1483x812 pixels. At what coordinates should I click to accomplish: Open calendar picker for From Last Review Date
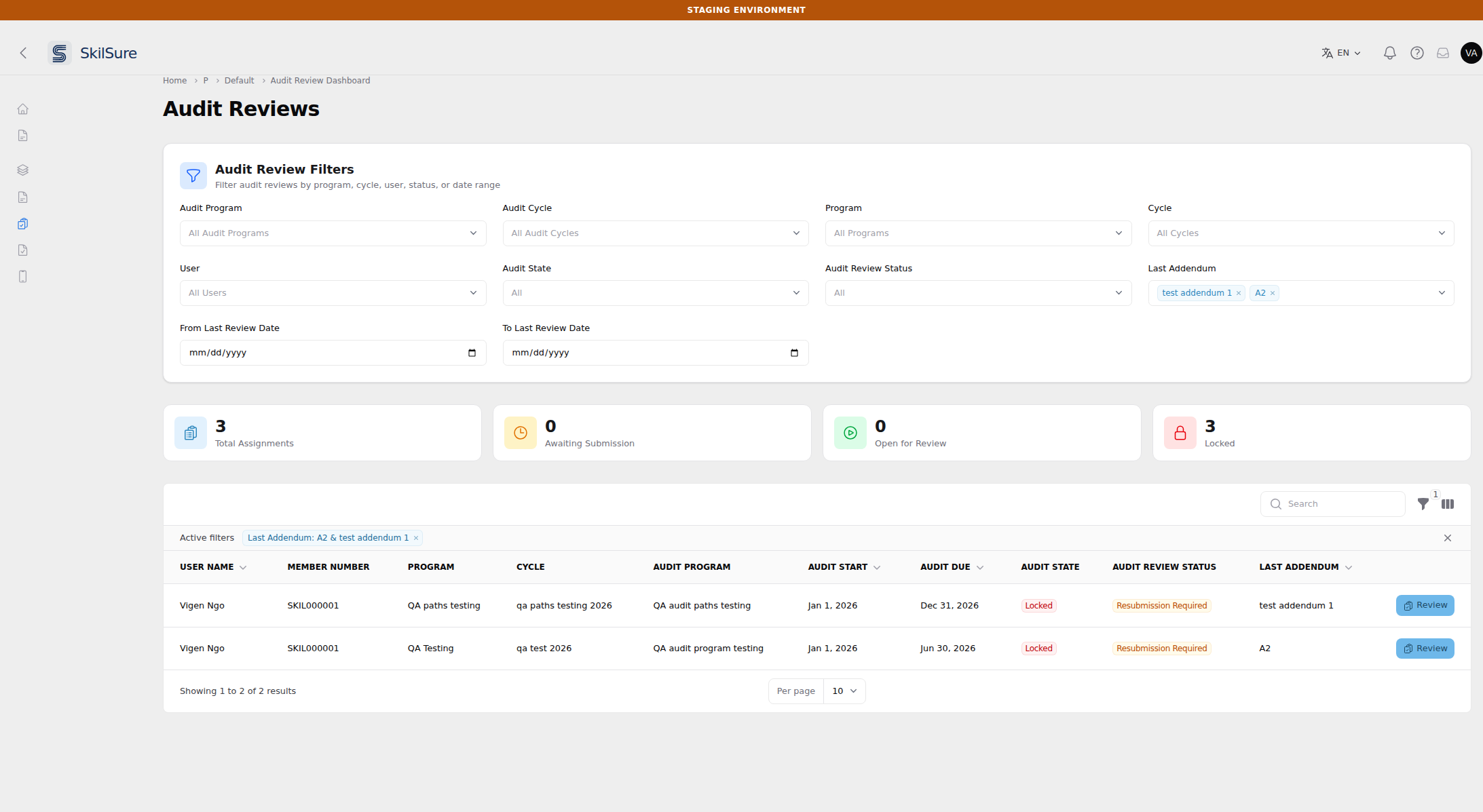point(472,353)
